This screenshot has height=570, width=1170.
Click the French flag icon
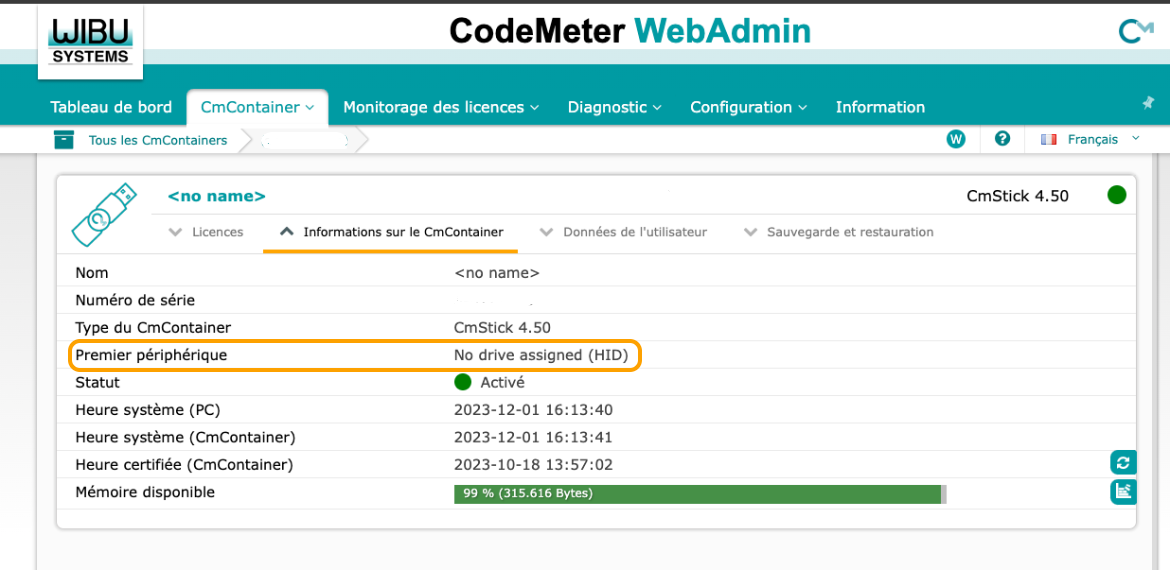pyautogui.click(x=1048, y=140)
